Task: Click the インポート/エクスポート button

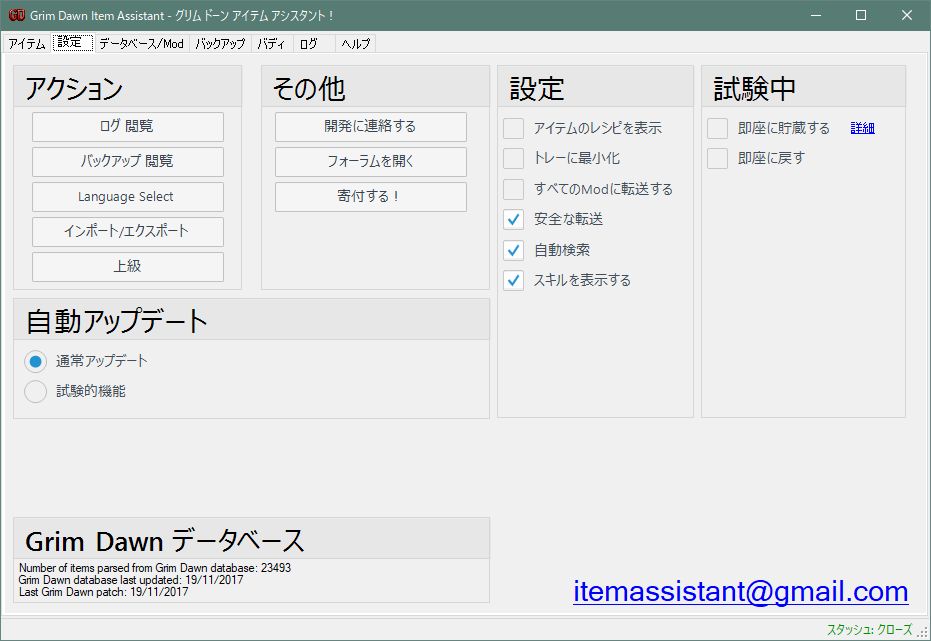Action: 128,231
